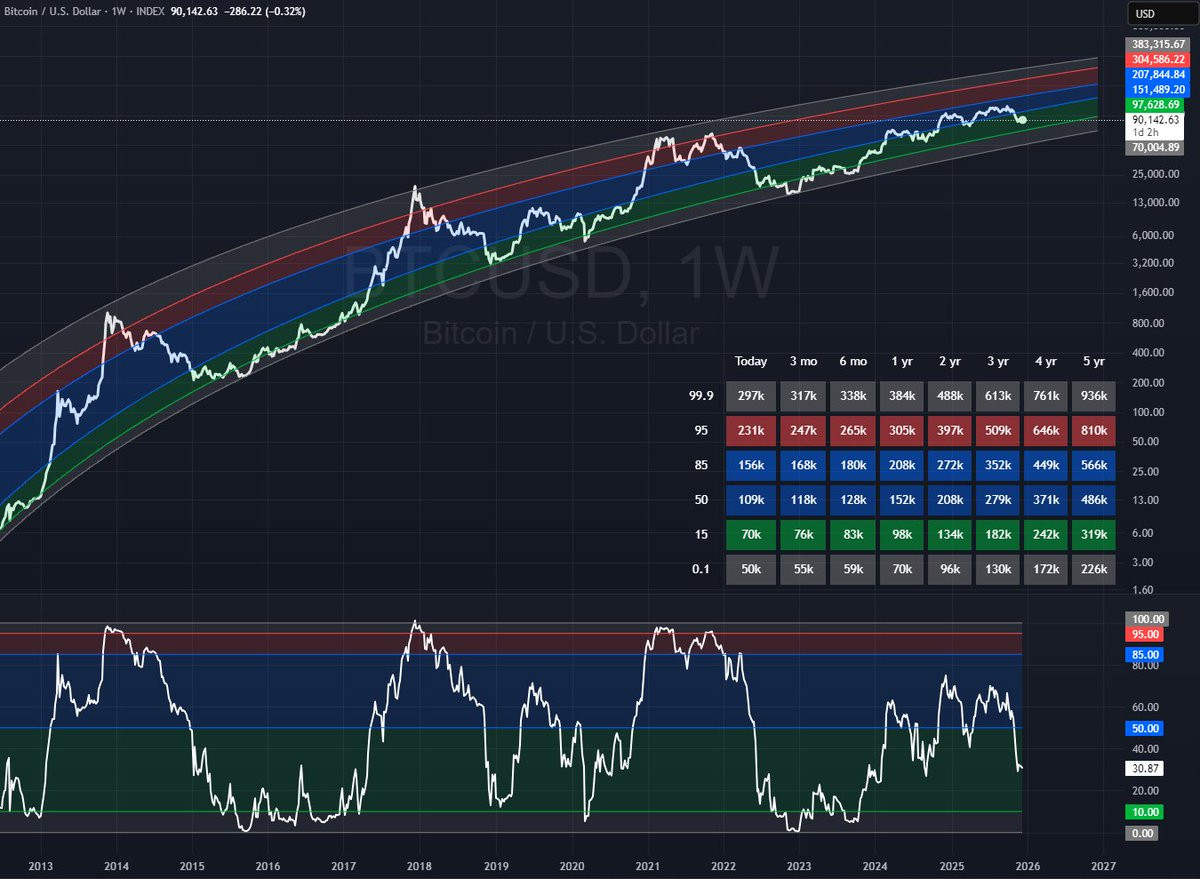Click the 3 mo column header
This screenshot has height=879, width=1200.
click(805, 361)
